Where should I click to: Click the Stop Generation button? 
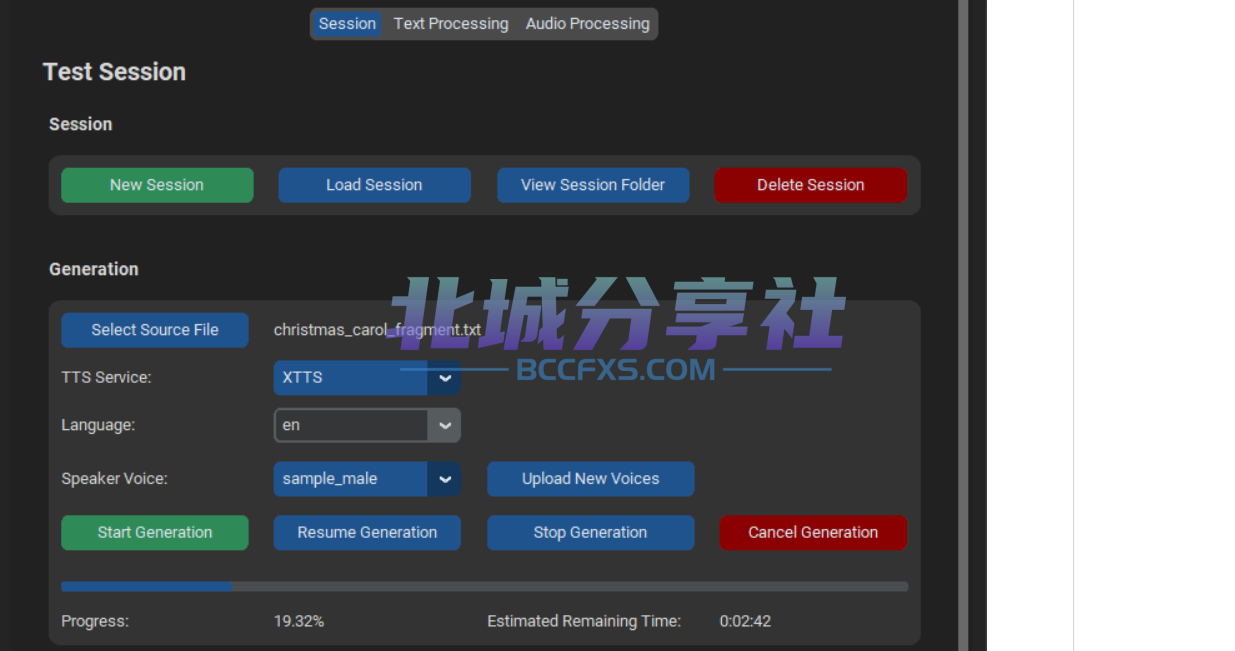[x=591, y=533]
